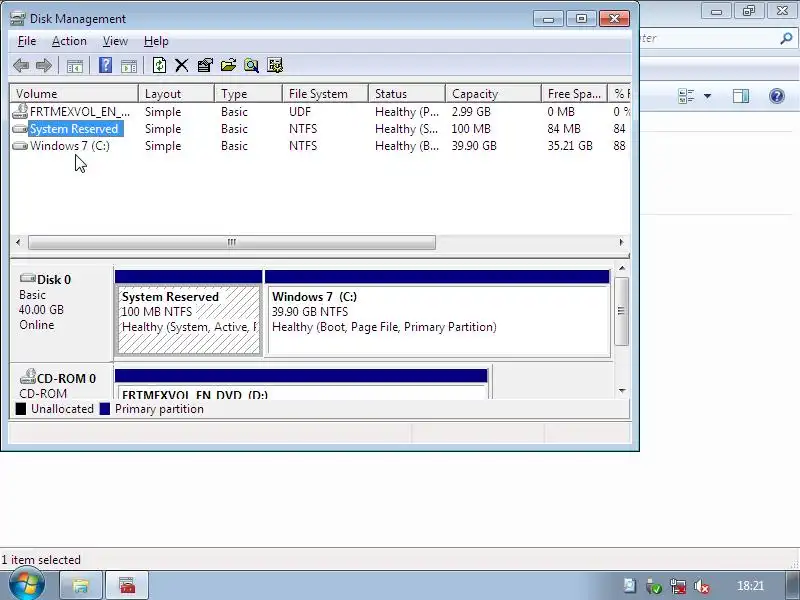This screenshot has width=800, height=600.
Task: Click the CD-ROM 0 drive icon
Action: 28,377
